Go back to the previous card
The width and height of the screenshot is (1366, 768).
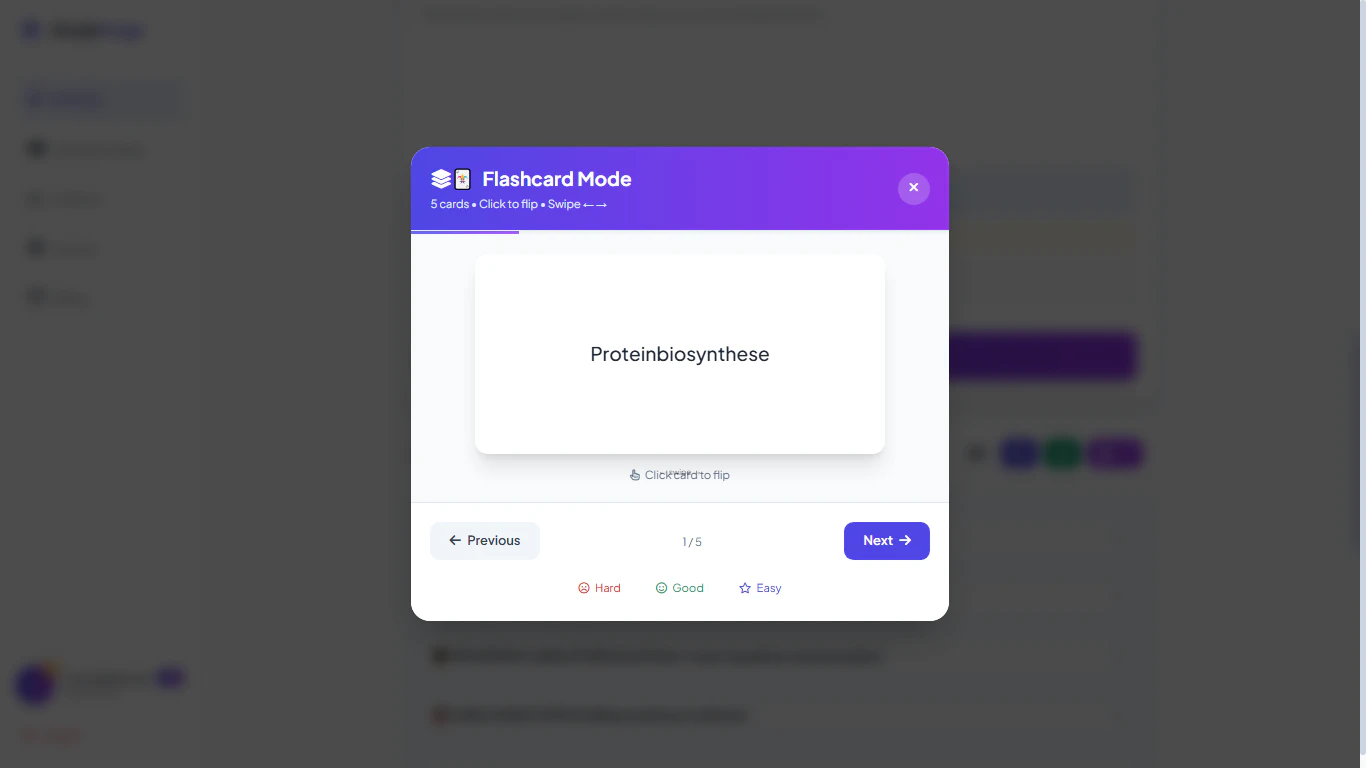coord(485,541)
